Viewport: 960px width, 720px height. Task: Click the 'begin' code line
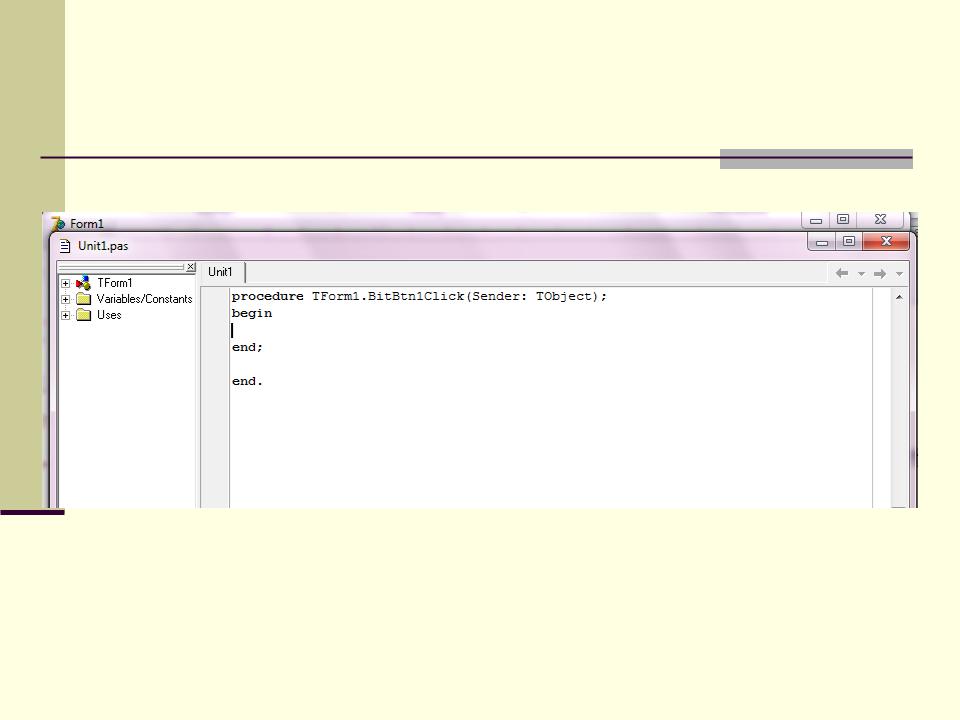click(252, 313)
